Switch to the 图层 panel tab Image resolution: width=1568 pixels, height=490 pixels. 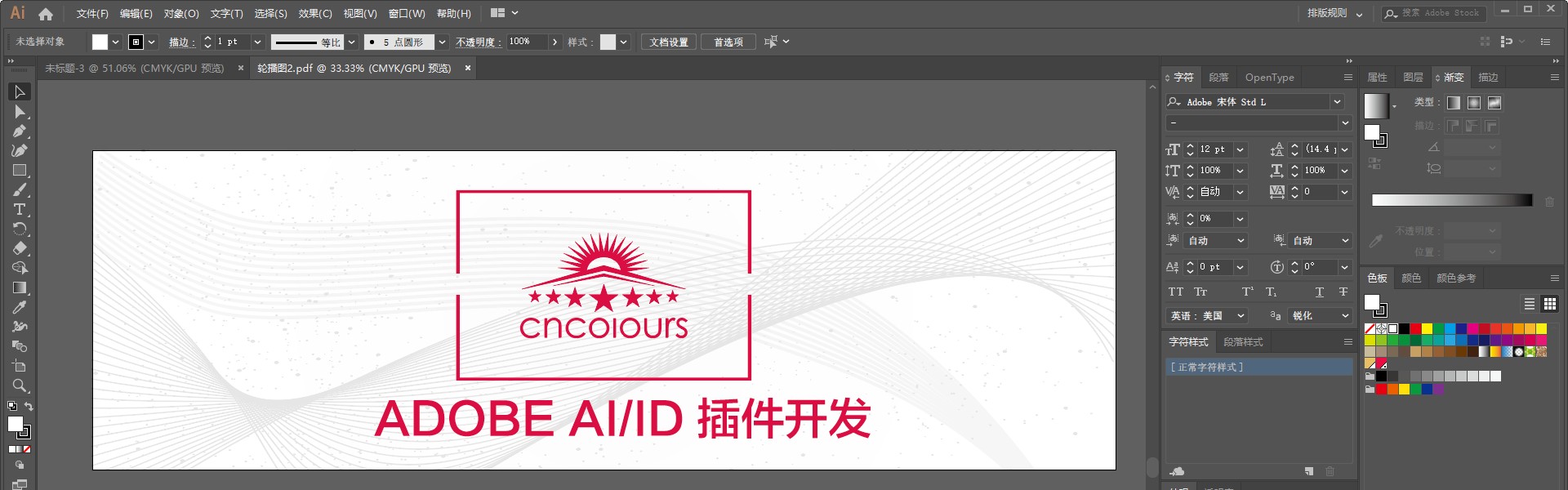pos(1413,78)
